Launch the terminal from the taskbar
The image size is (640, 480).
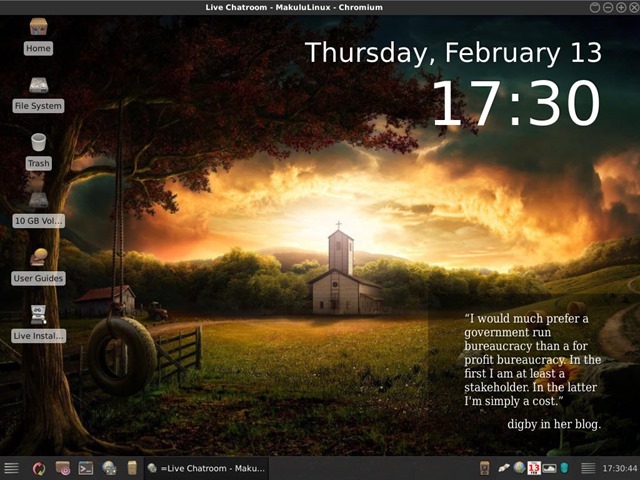click(x=86, y=468)
